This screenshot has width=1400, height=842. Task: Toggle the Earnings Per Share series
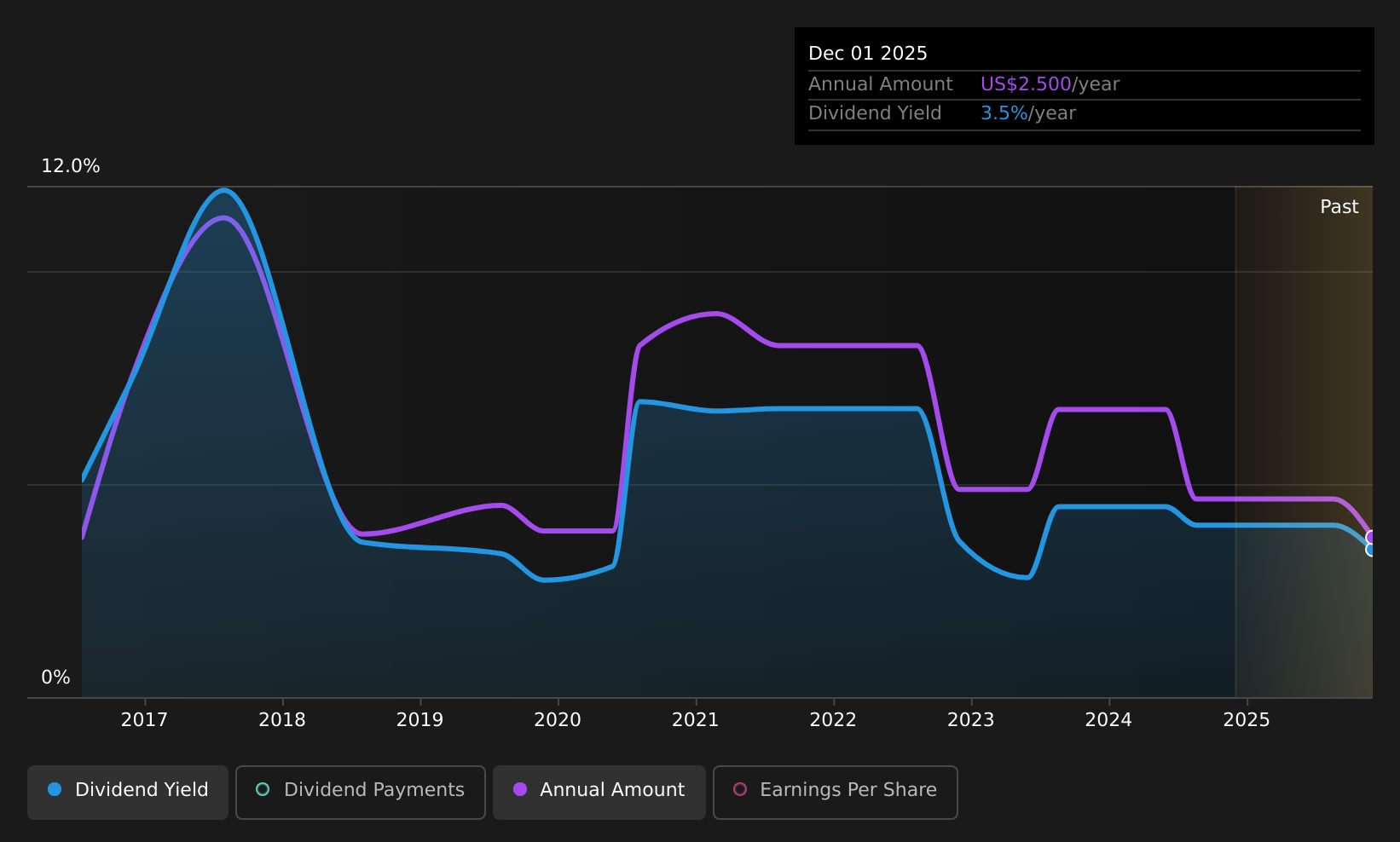tap(836, 792)
